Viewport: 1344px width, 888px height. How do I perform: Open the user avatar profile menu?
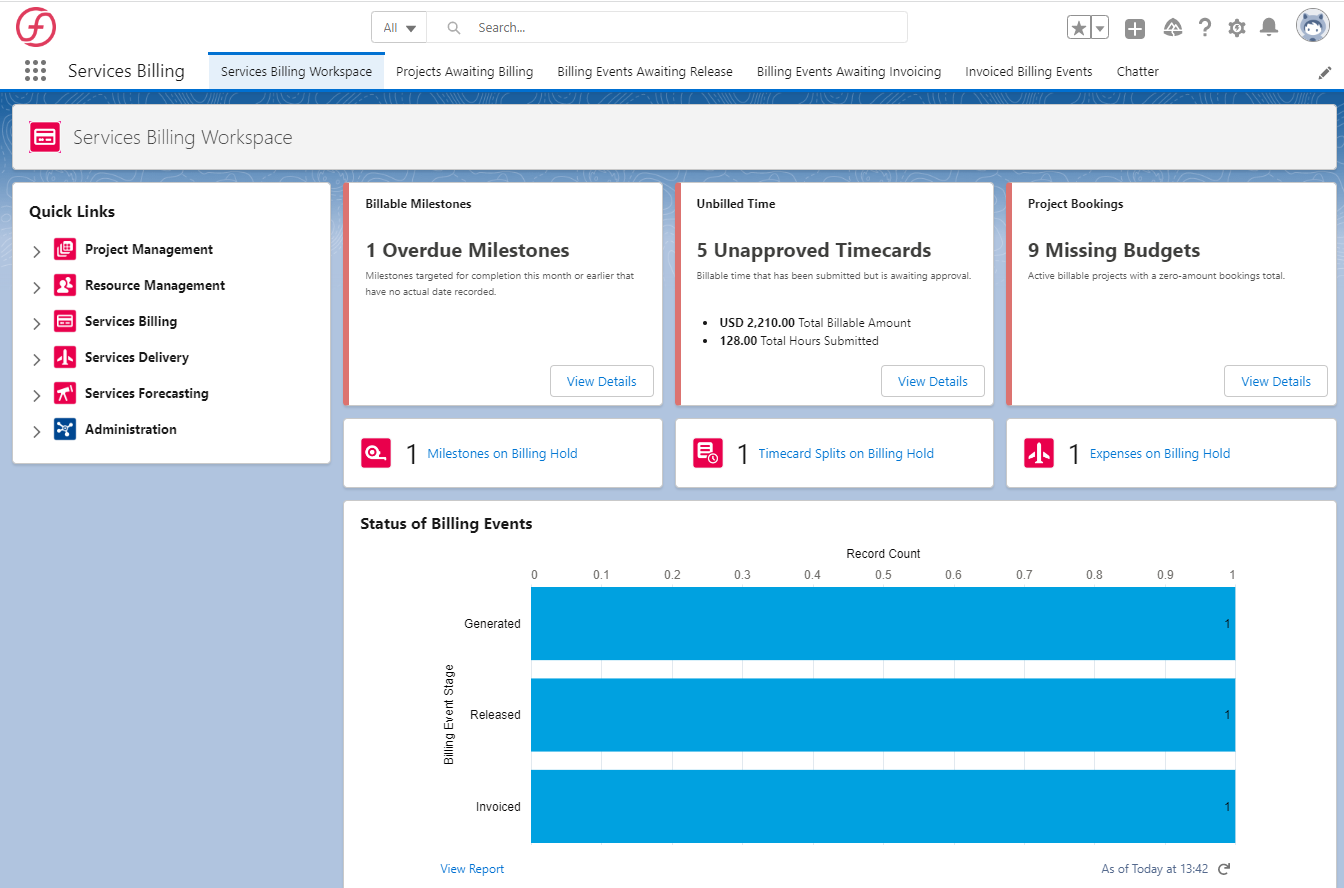(1312, 27)
